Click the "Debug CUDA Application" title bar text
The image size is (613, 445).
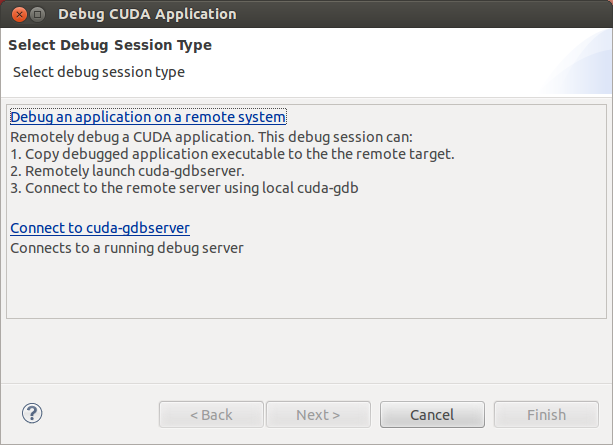[147, 15]
